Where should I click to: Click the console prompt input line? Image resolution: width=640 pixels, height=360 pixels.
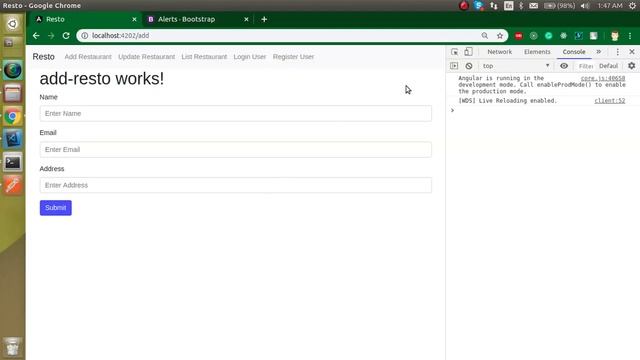[x=543, y=110]
